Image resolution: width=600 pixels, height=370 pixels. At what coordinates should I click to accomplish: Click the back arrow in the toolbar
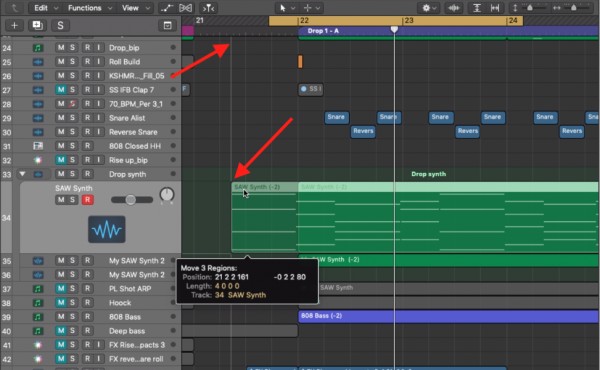15,8
